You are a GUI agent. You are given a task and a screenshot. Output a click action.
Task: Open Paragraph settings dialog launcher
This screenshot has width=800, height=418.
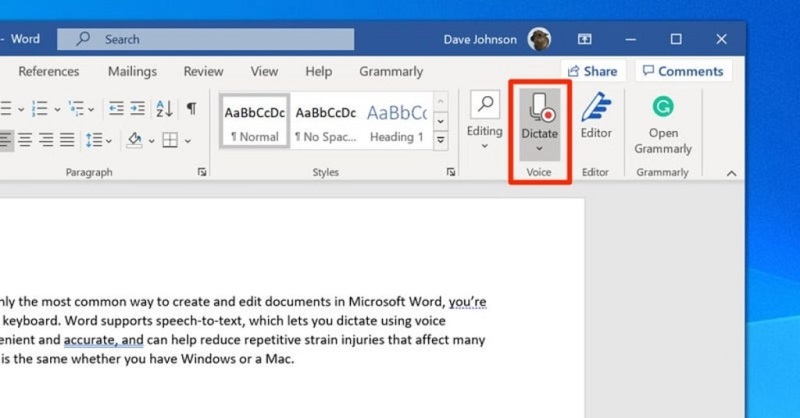click(x=202, y=172)
